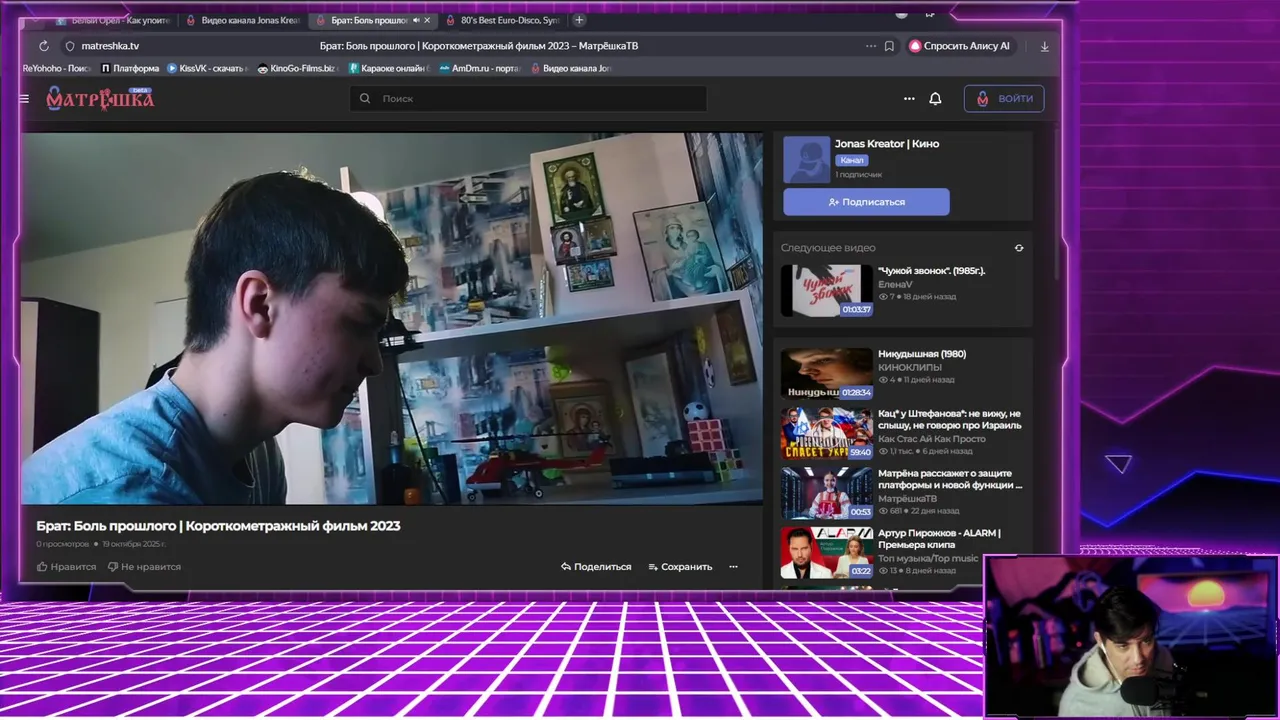Image resolution: width=1280 pixels, height=720 pixels.
Task: Open browser address bar more options
Action: [871, 46]
